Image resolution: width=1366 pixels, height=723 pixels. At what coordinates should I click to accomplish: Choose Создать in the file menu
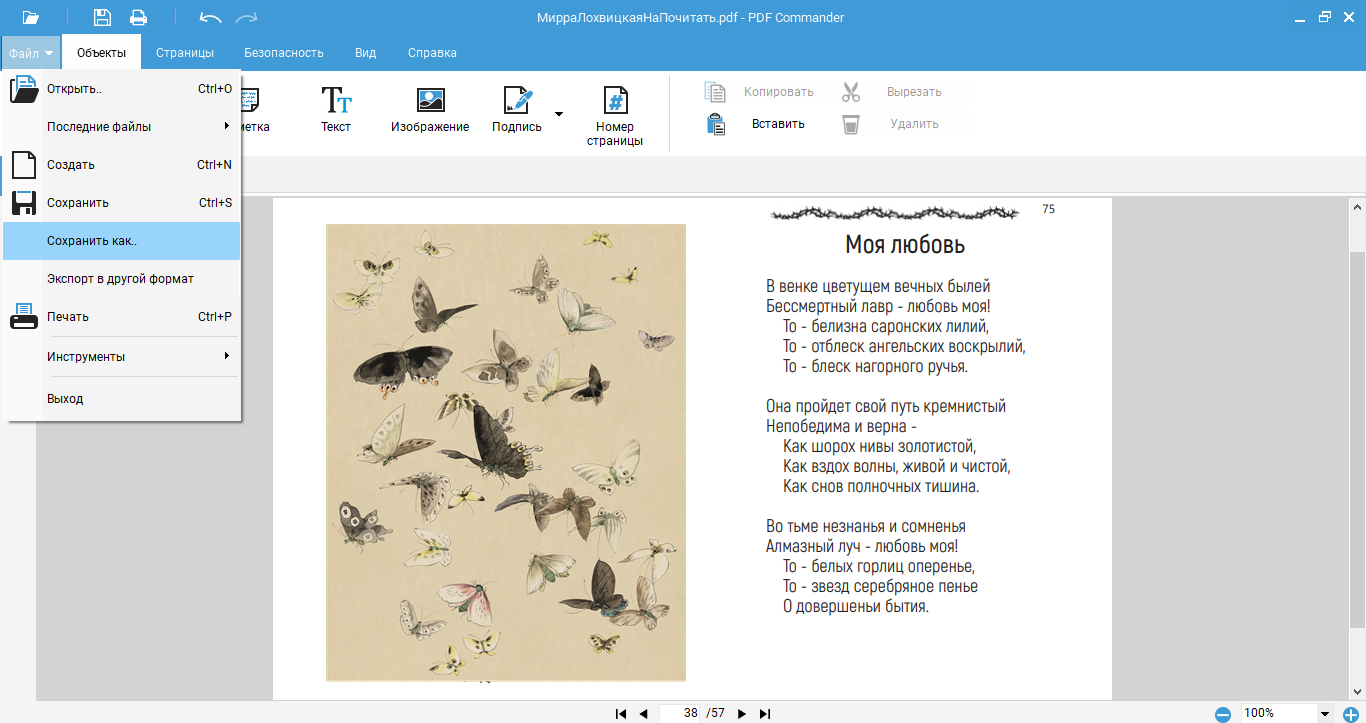[x=122, y=165]
